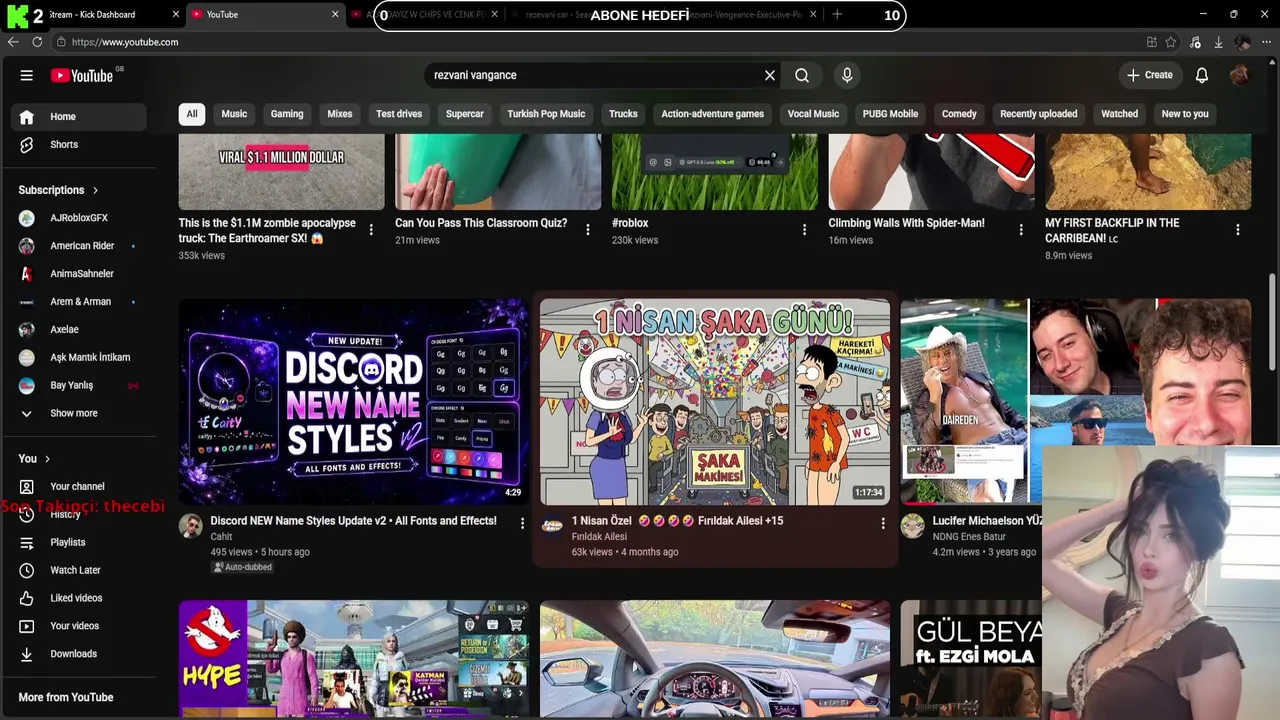Open more options for Climbing Walls With Spider-Man
This screenshot has height=720, width=1280.
coord(1021,230)
